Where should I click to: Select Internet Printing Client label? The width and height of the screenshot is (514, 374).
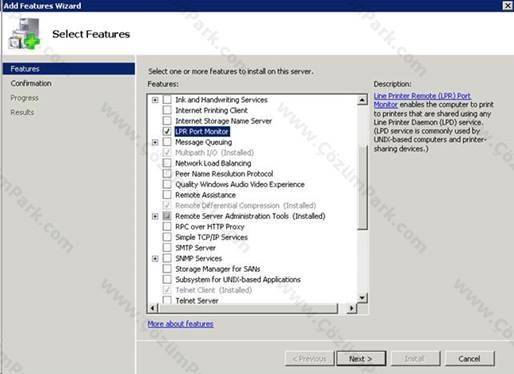(212, 110)
